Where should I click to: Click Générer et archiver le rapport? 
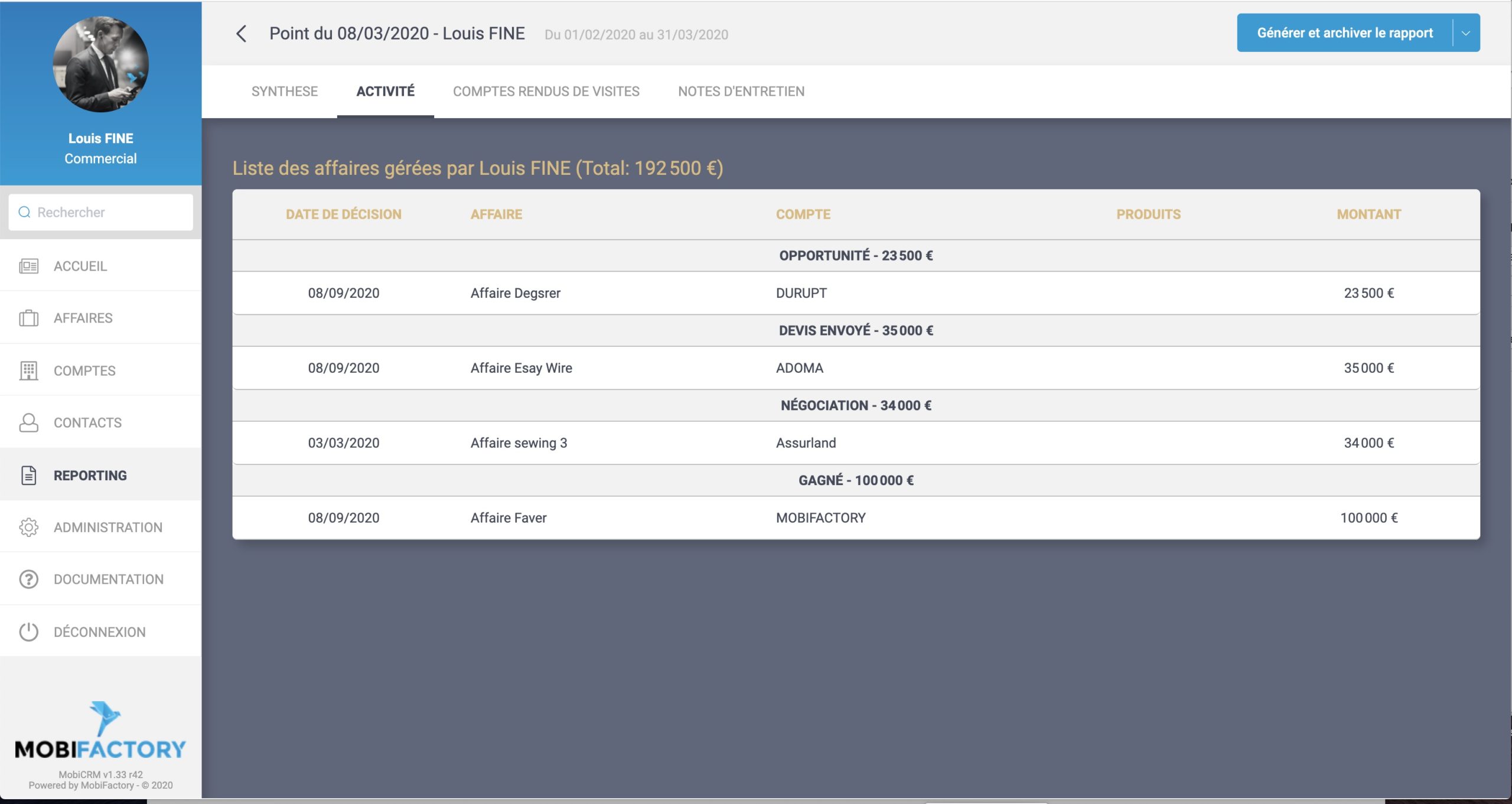pos(1344,33)
